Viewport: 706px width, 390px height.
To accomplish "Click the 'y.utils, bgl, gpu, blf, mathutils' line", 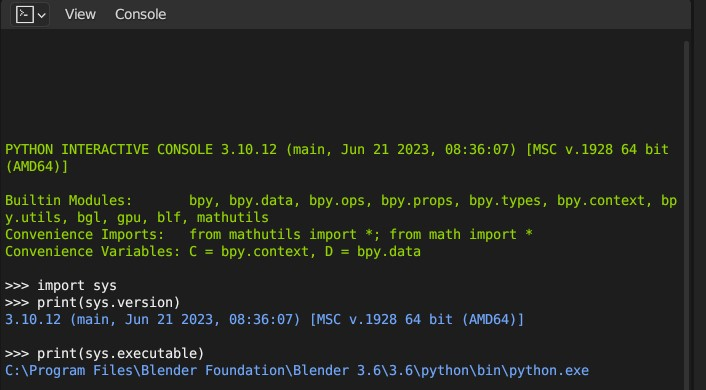I will point(137,218).
